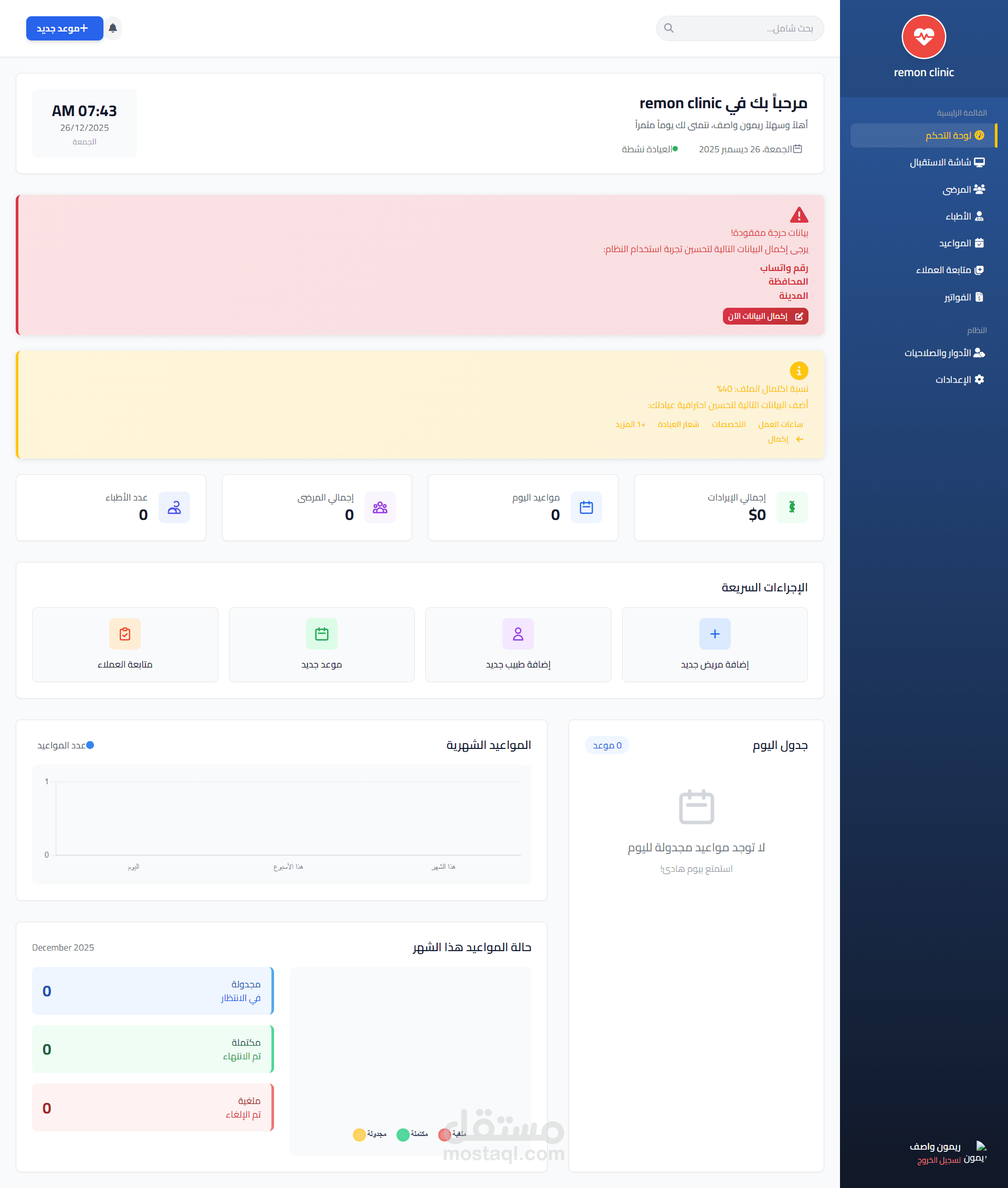Click the new appointment green calendar icon
1008x1188 pixels.
tap(321, 633)
